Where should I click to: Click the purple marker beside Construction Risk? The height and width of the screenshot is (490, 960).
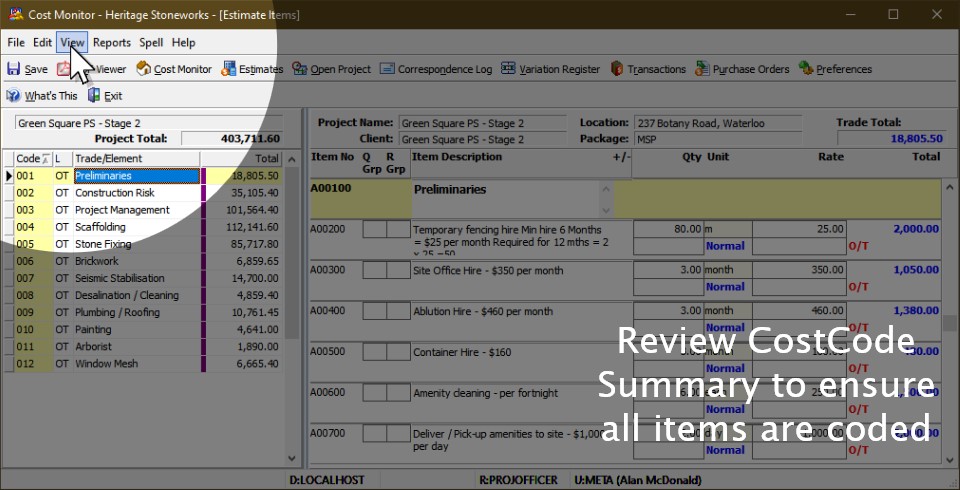(x=203, y=193)
